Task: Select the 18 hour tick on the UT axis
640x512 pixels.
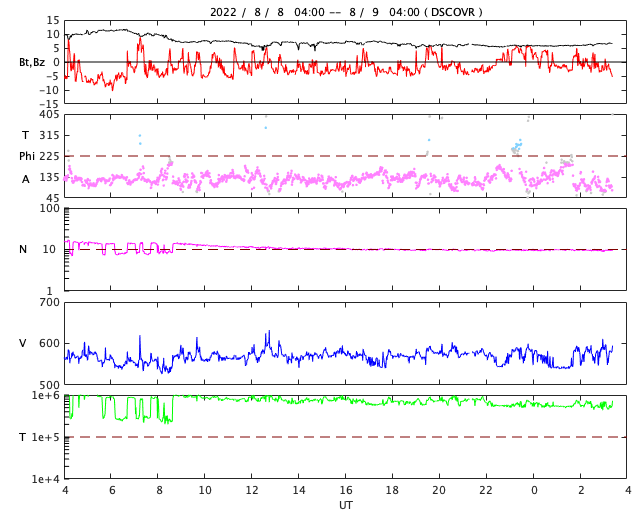Action: click(392, 490)
